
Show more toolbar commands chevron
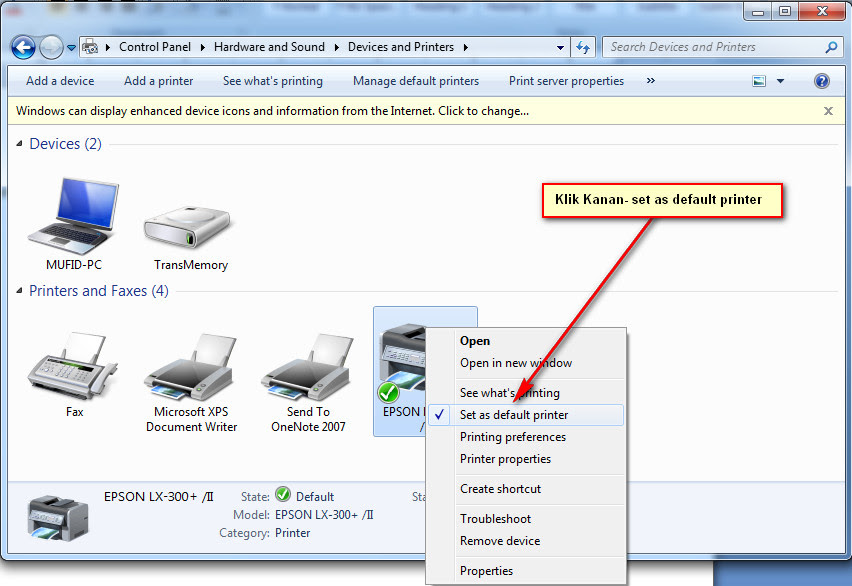650,80
